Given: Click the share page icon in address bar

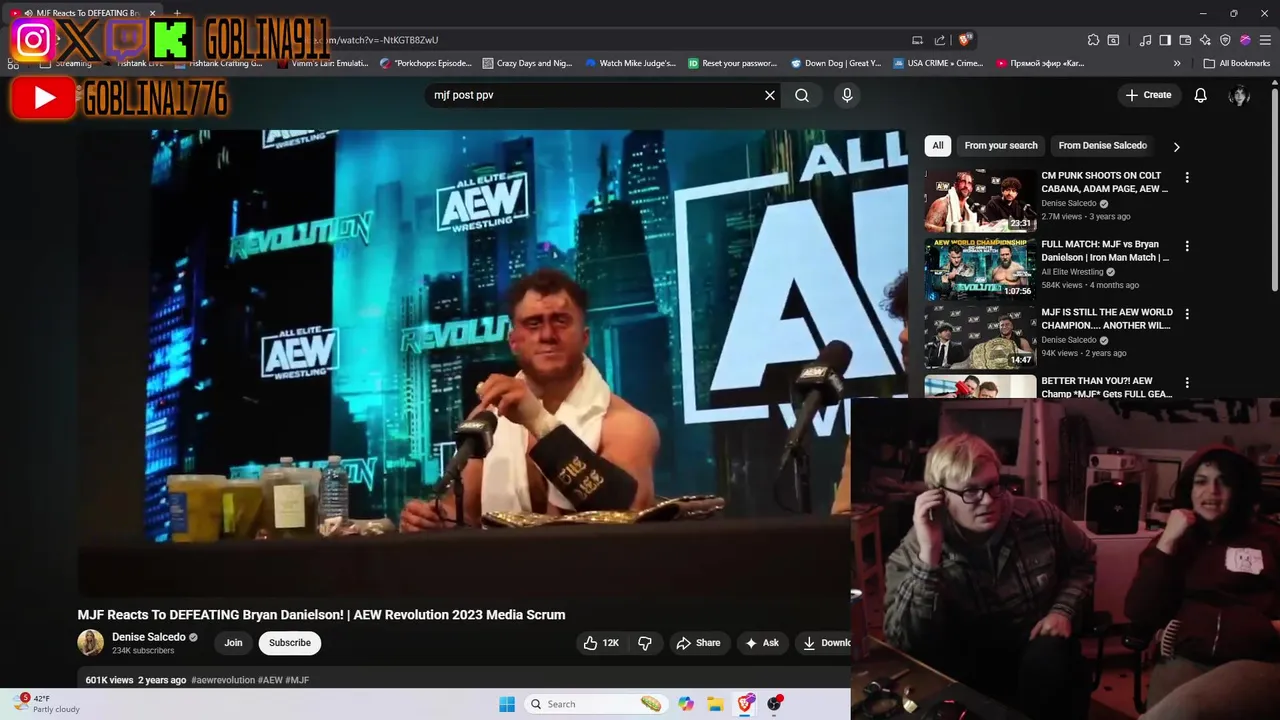Looking at the screenshot, I should (x=940, y=40).
